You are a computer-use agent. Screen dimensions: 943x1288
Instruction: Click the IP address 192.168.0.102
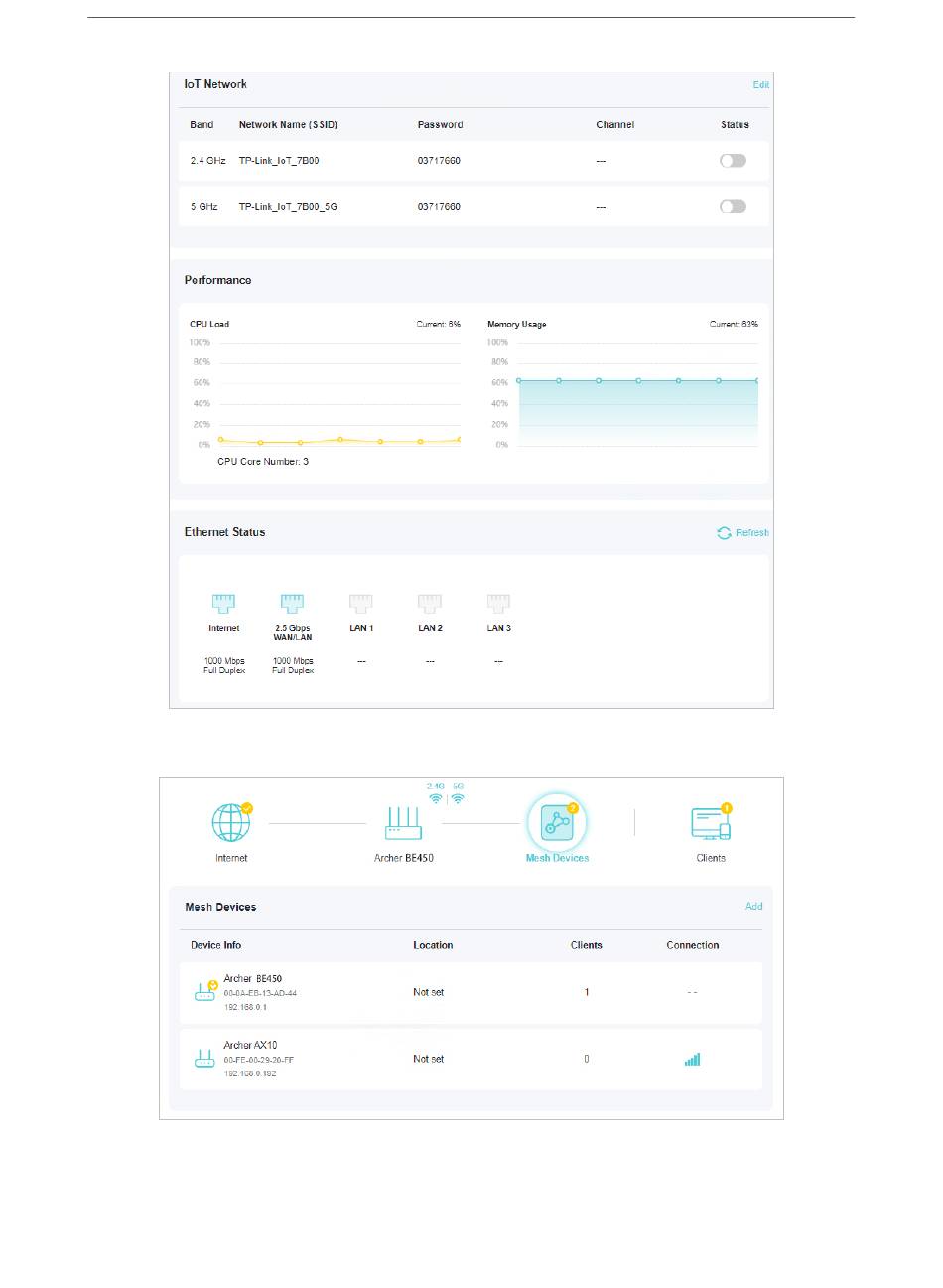pos(249,1073)
